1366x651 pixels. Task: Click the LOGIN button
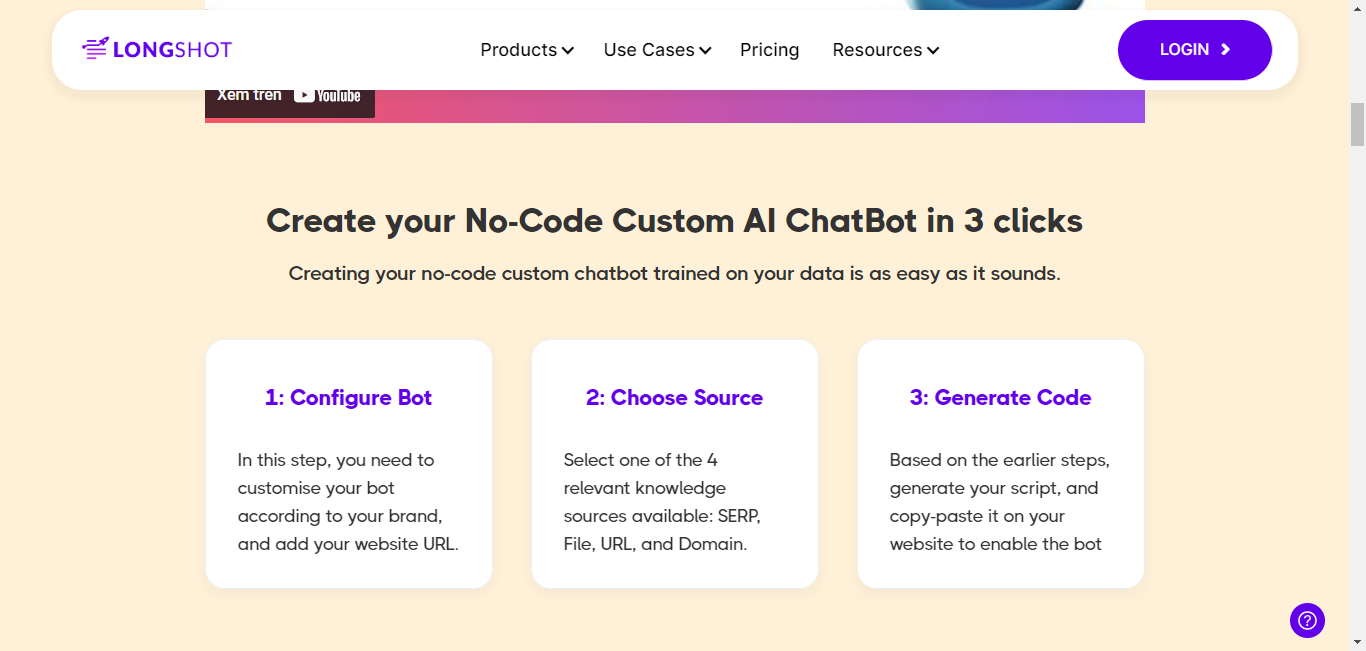(1195, 50)
